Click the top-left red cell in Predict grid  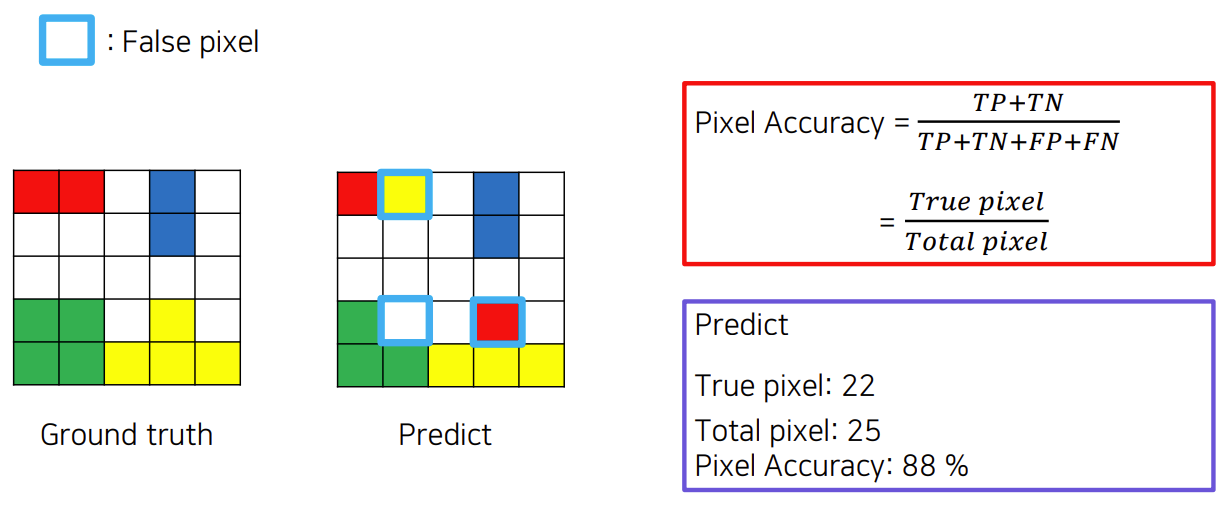(360, 193)
